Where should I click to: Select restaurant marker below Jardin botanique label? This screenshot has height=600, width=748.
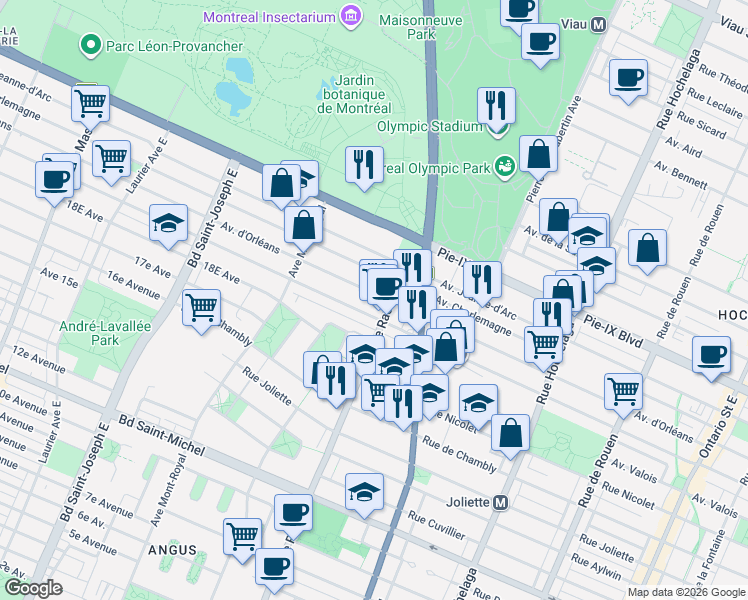(364, 165)
